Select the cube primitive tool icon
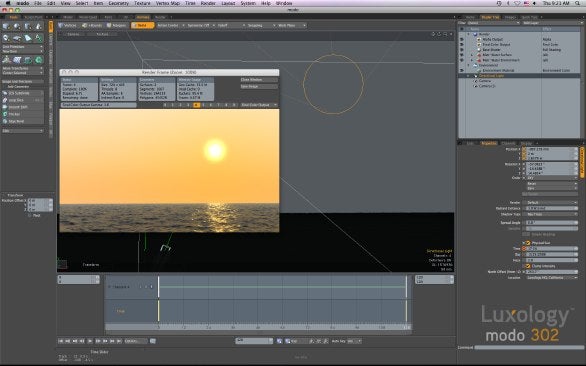This screenshot has width=586, height=366. click(x=6, y=26)
